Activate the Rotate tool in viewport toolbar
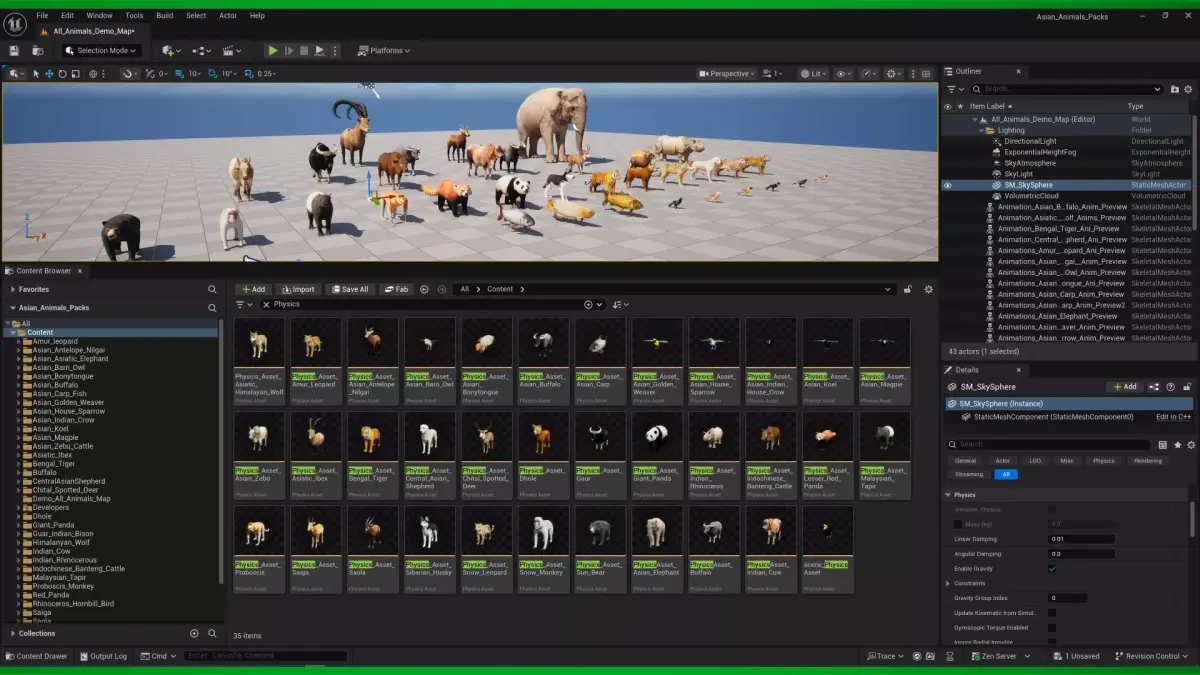The width and height of the screenshot is (1200, 675). pyautogui.click(x=62, y=74)
